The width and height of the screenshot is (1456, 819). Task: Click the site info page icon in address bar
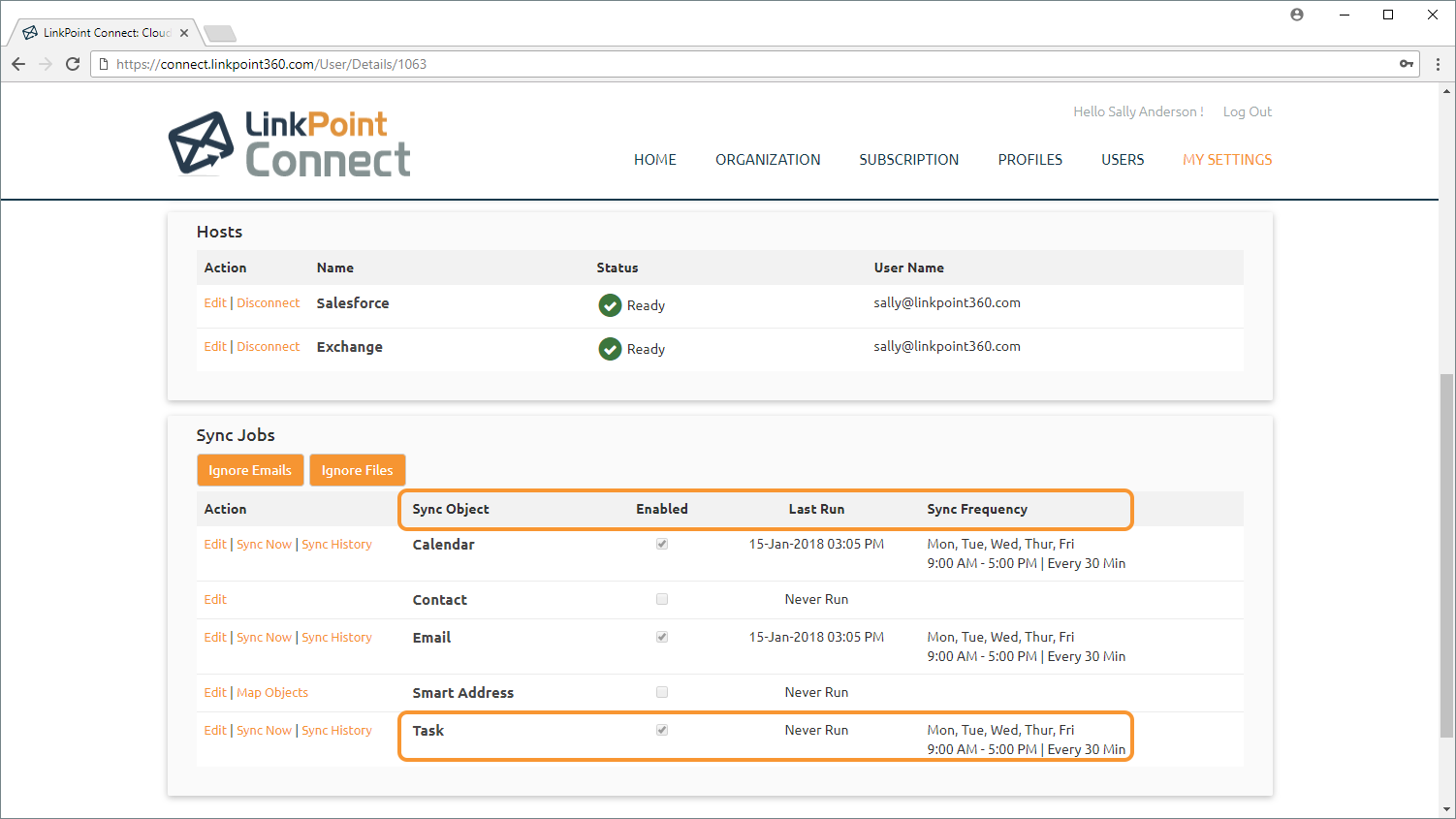pos(104,64)
